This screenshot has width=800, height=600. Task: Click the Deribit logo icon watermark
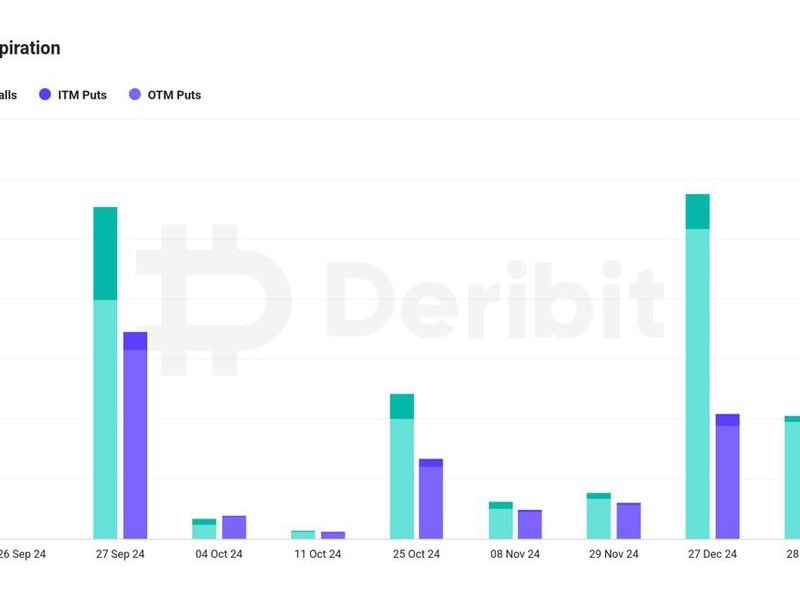tap(213, 300)
